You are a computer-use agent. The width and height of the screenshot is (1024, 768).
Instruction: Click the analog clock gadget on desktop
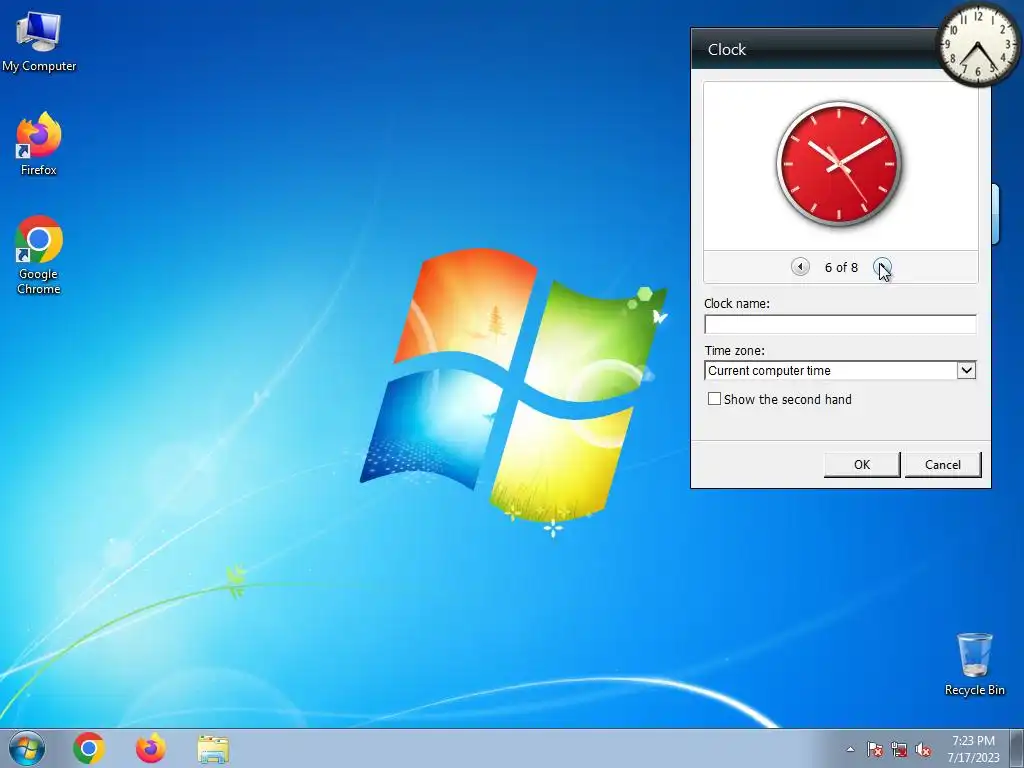[x=978, y=45]
